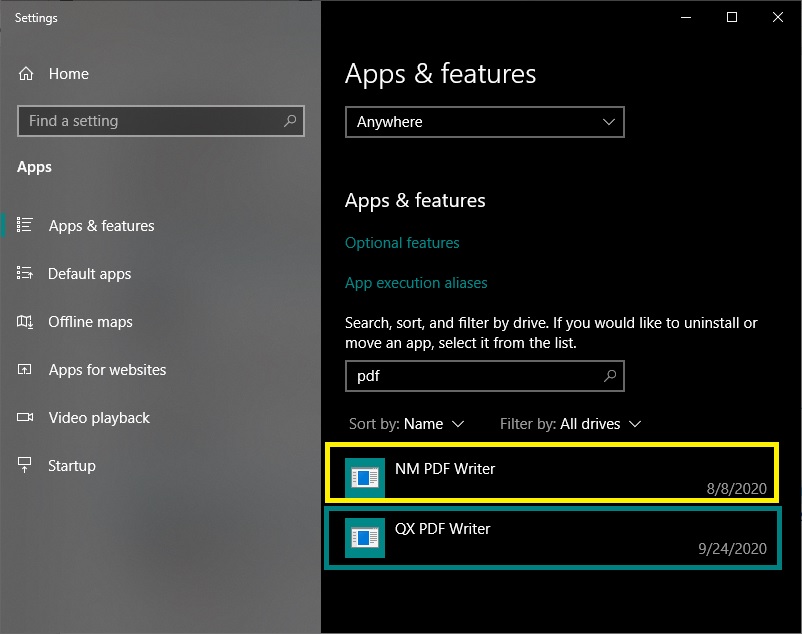Screen dimensions: 802x634
Task: Click the magnifier in the pdf search box
Action: click(610, 376)
